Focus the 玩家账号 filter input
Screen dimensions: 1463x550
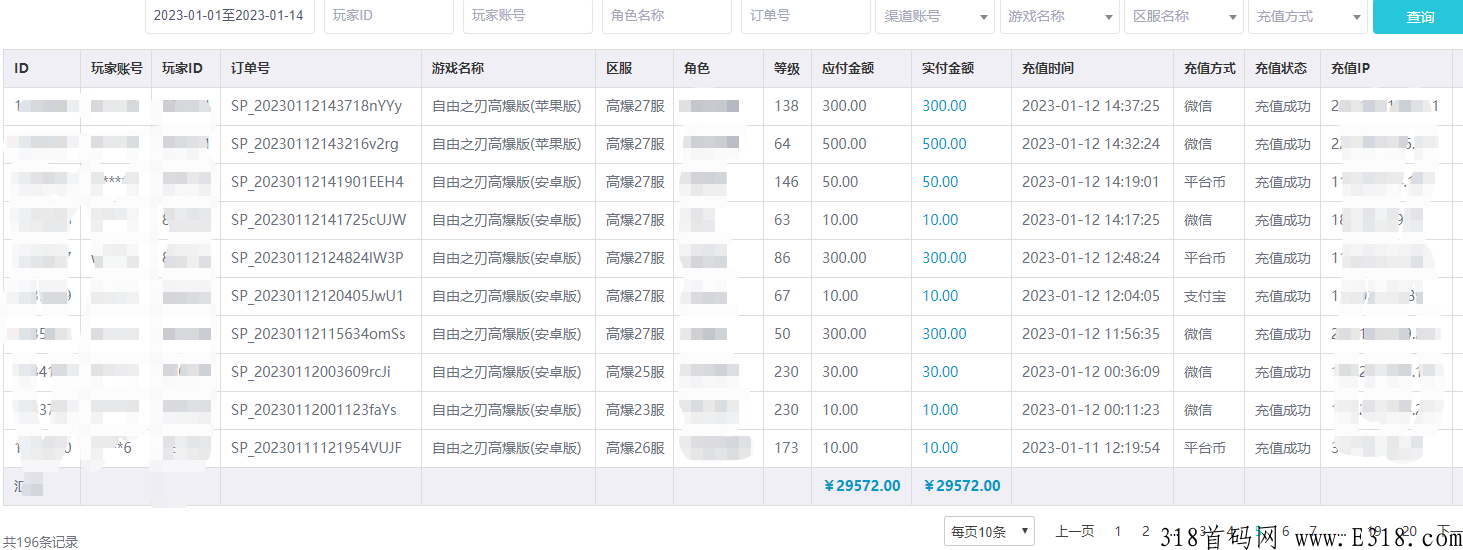click(x=527, y=16)
